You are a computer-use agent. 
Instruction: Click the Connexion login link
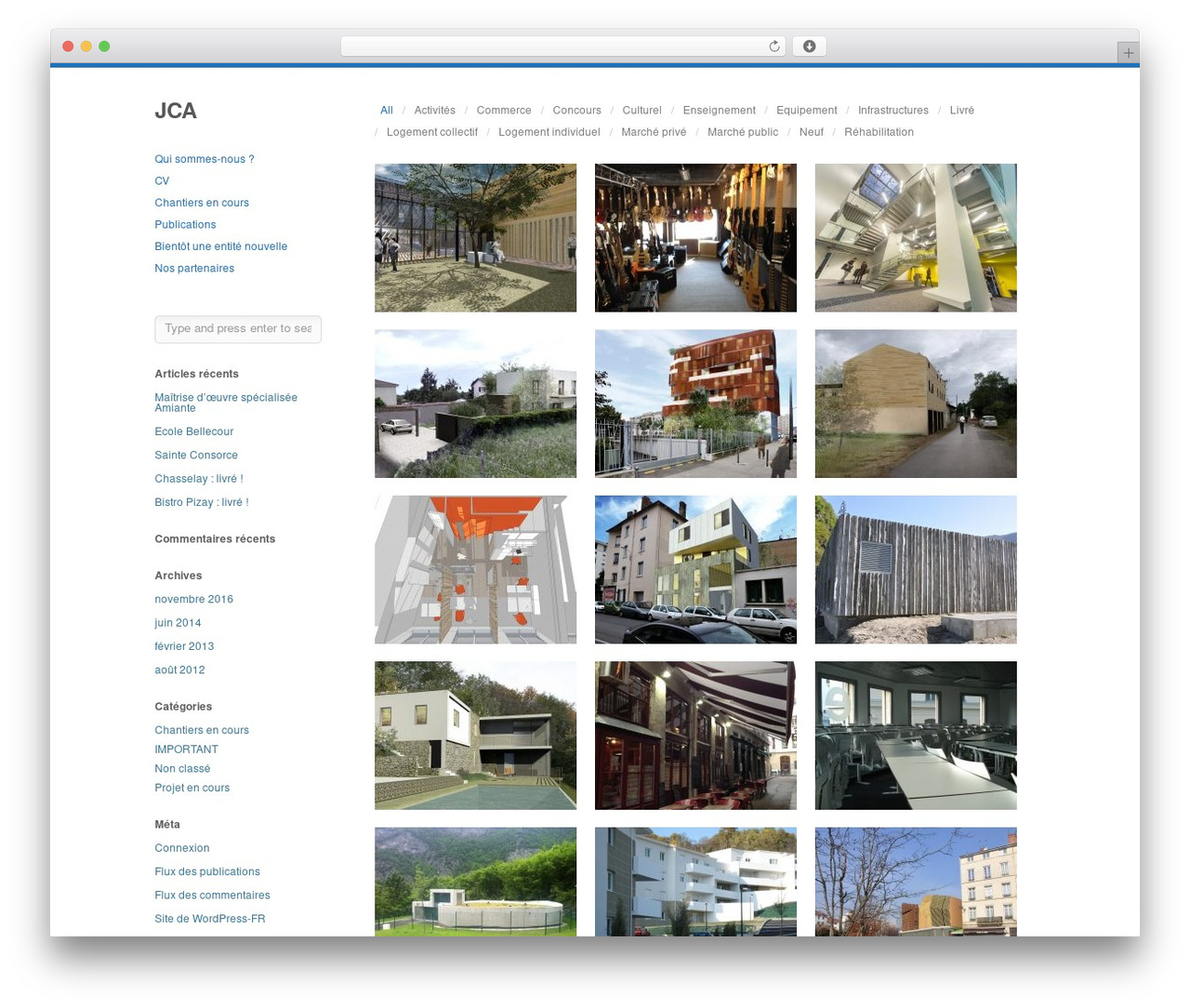(x=182, y=848)
